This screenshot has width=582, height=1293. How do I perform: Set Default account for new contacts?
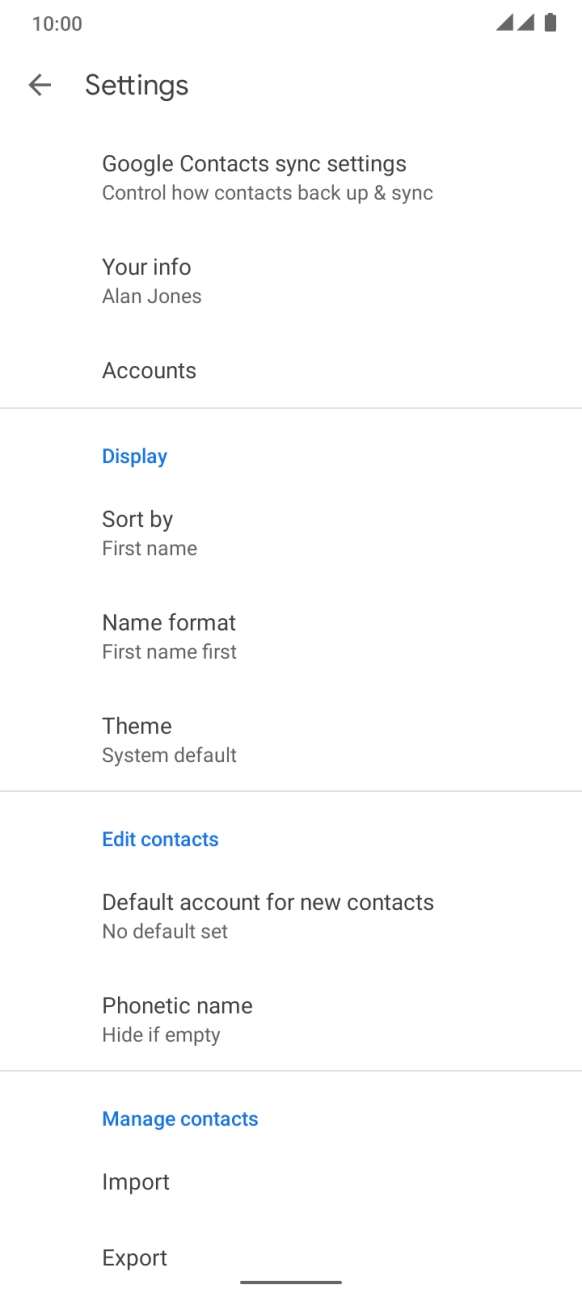[x=291, y=916]
